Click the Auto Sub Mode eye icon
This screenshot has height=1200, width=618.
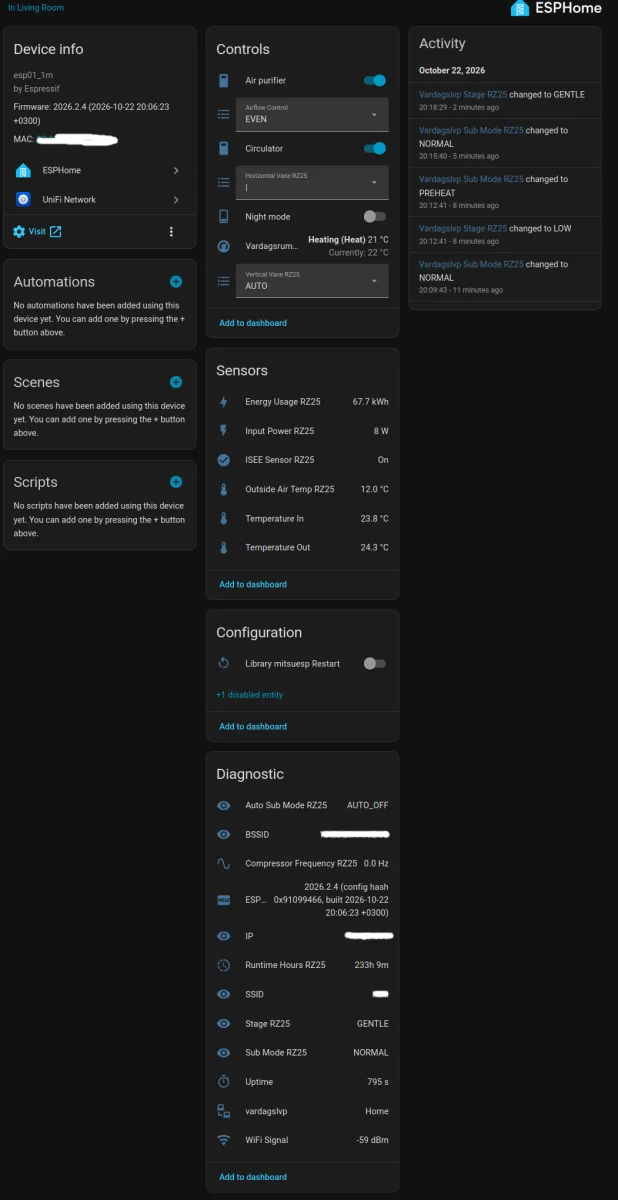point(224,805)
